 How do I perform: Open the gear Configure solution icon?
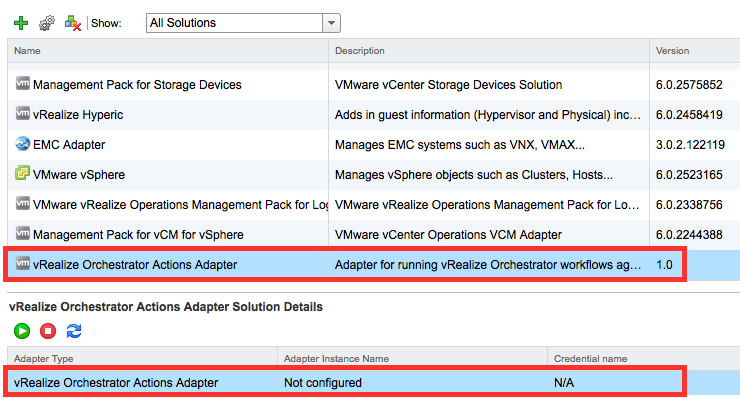[x=47, y=23]
